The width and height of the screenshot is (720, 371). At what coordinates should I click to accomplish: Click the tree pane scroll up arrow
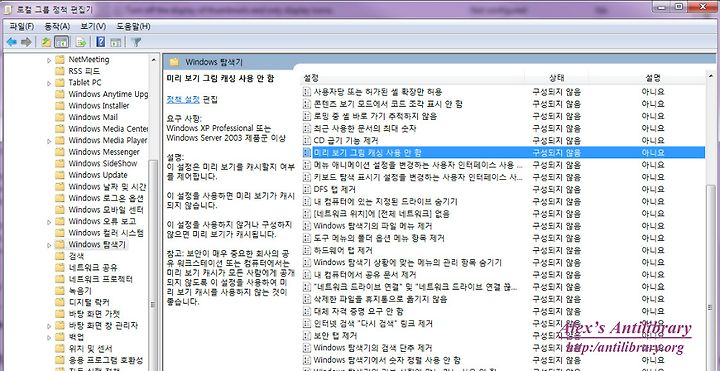pyautogui.click(x=153, y=59)
